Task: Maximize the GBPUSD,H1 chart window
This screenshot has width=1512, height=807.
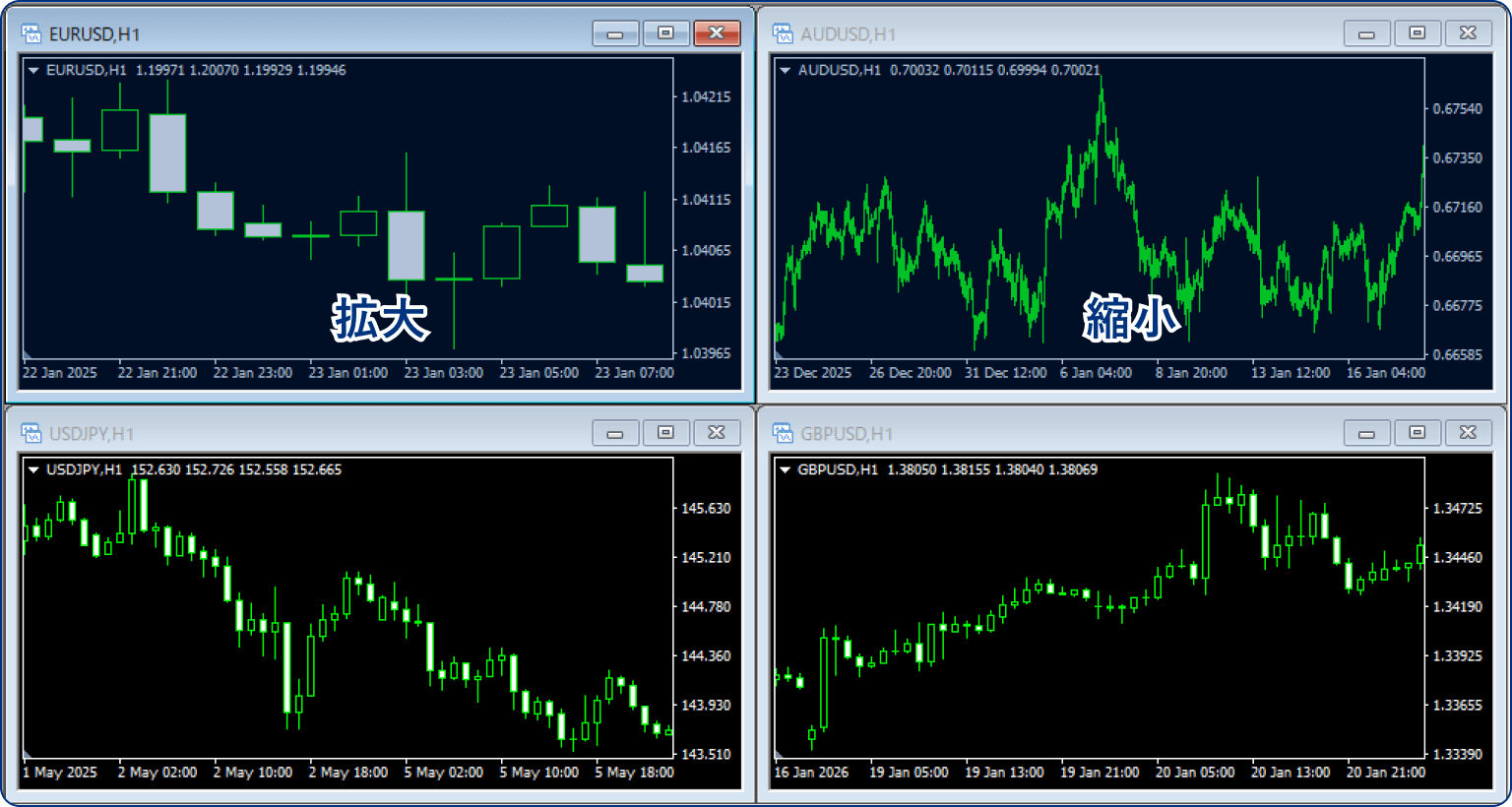Action: (x=1417, y=433)
